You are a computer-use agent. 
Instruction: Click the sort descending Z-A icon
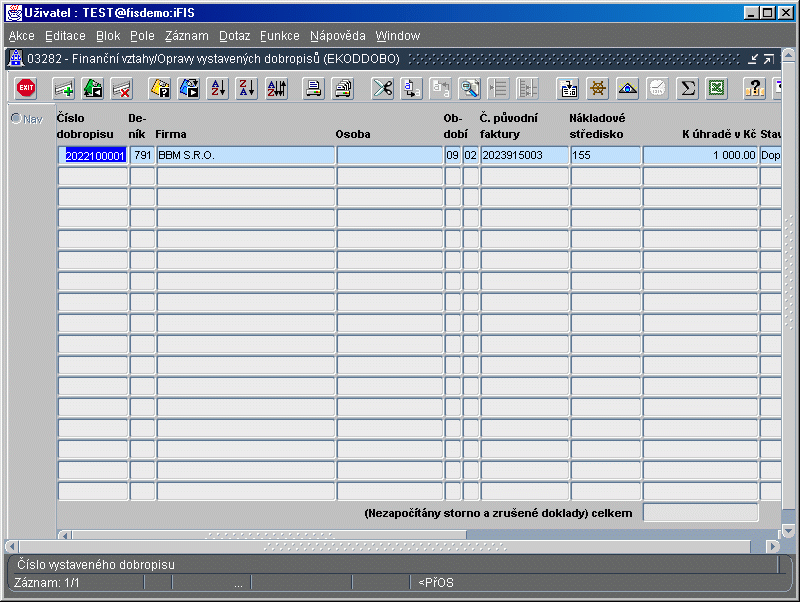point(247,89)
